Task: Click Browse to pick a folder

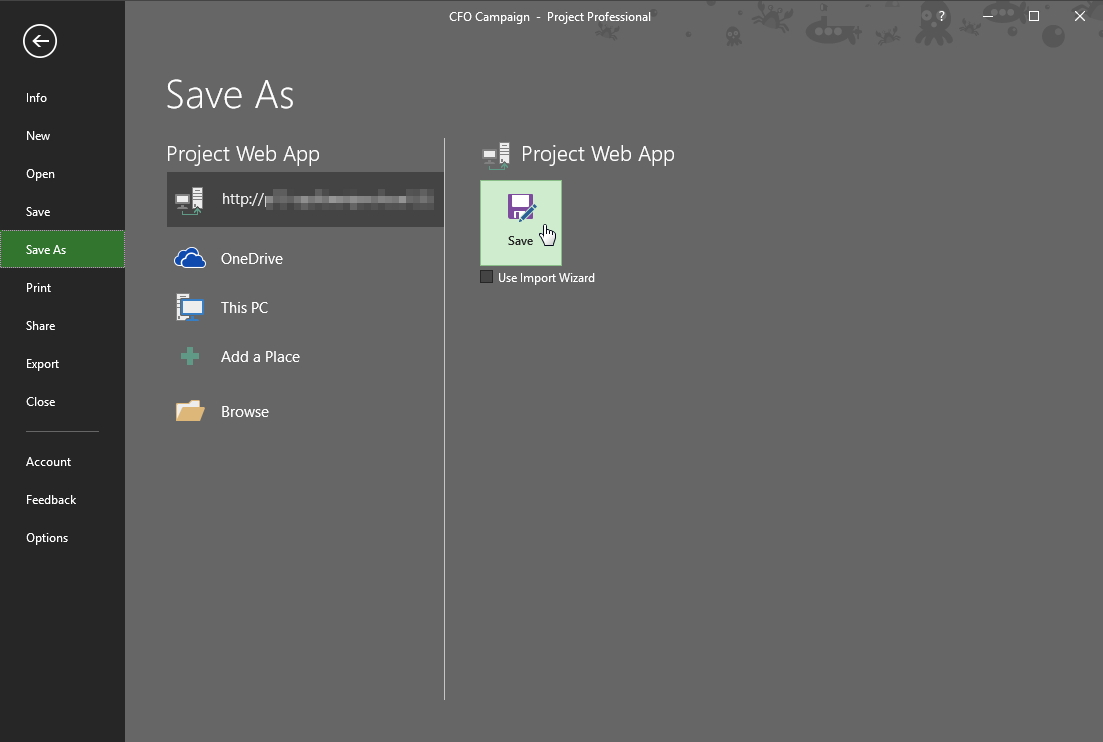Action: click(x=305, y=411)
